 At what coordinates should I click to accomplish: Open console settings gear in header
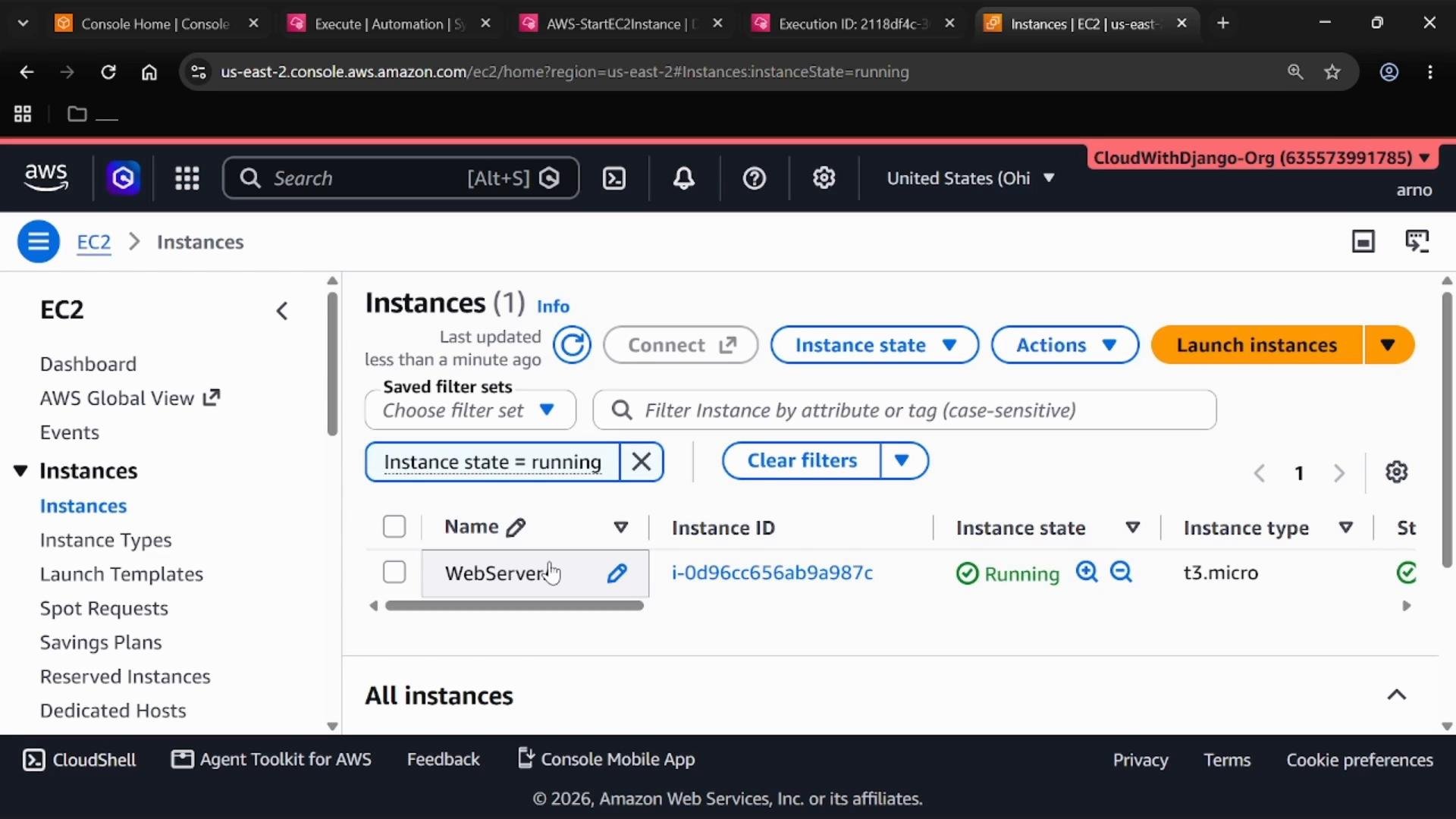click(824, 178)
